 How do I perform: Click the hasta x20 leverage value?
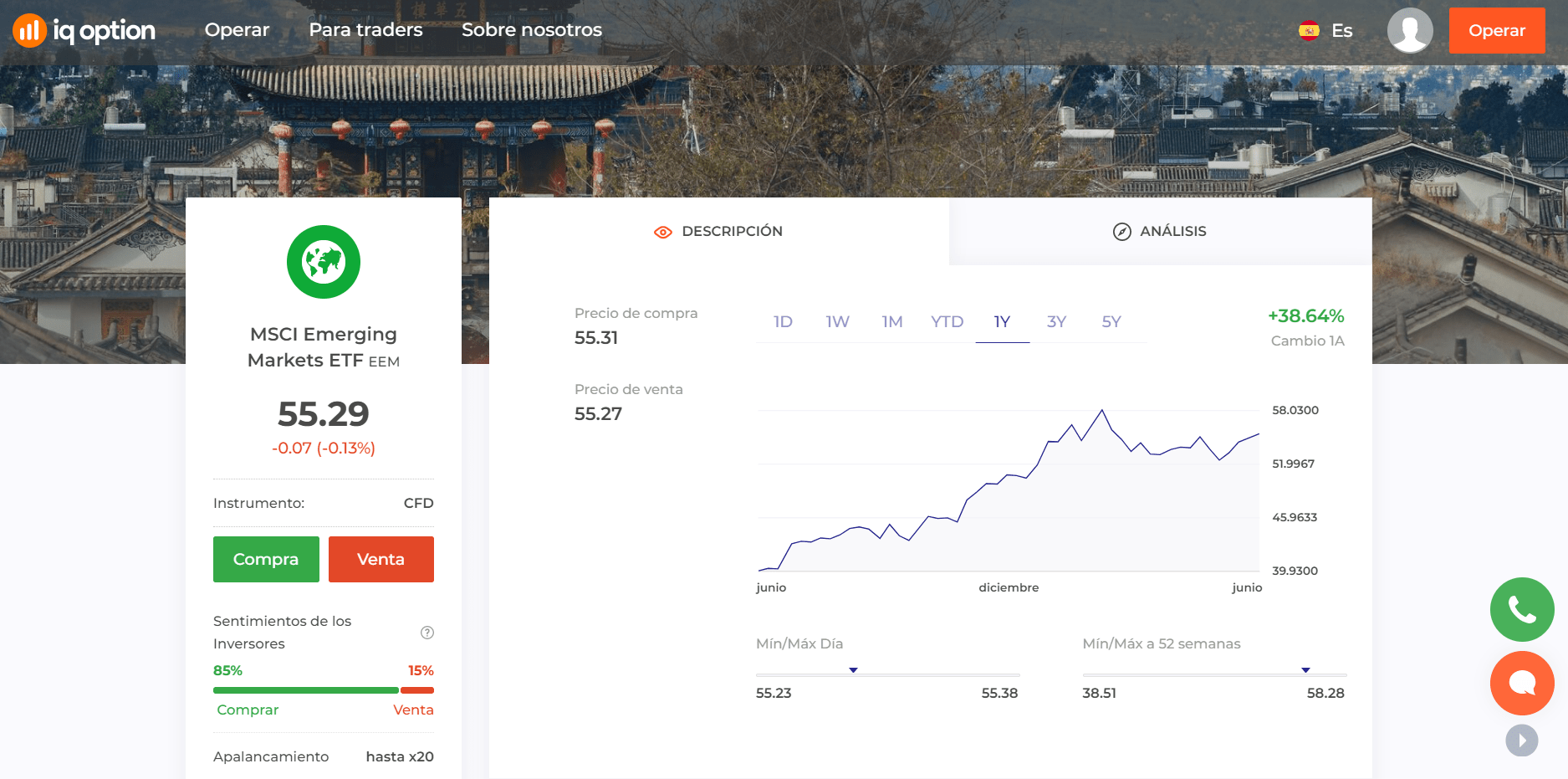point(400,756)
